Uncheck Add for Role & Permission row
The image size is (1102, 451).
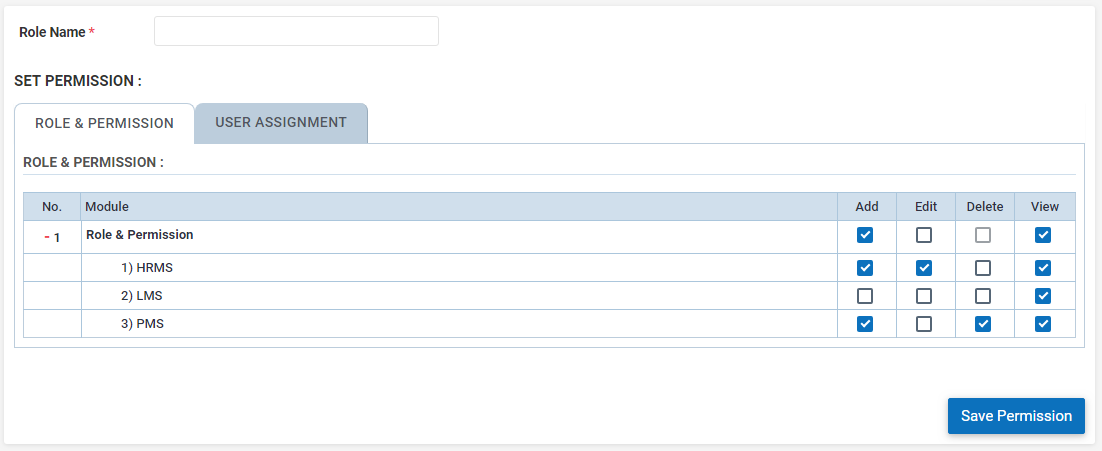pos(865,235)
